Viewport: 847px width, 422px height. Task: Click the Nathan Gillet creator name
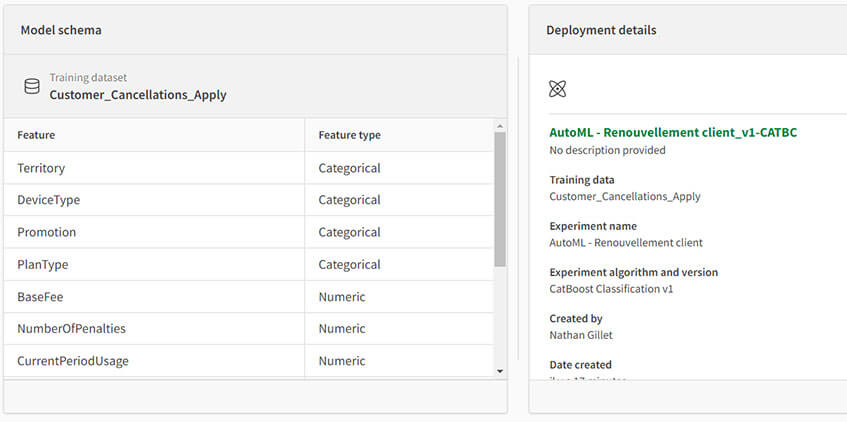581,335
